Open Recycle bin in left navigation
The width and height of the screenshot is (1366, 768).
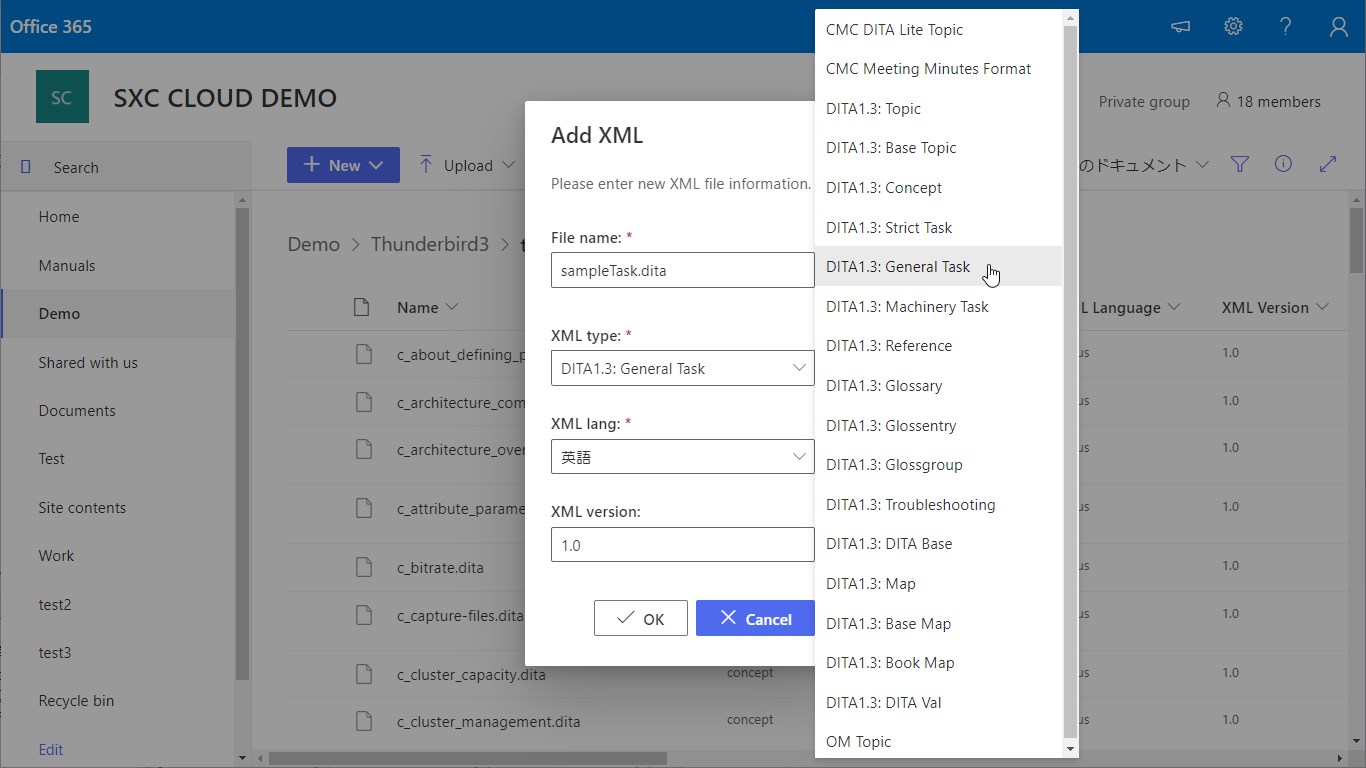pos(76,701)
